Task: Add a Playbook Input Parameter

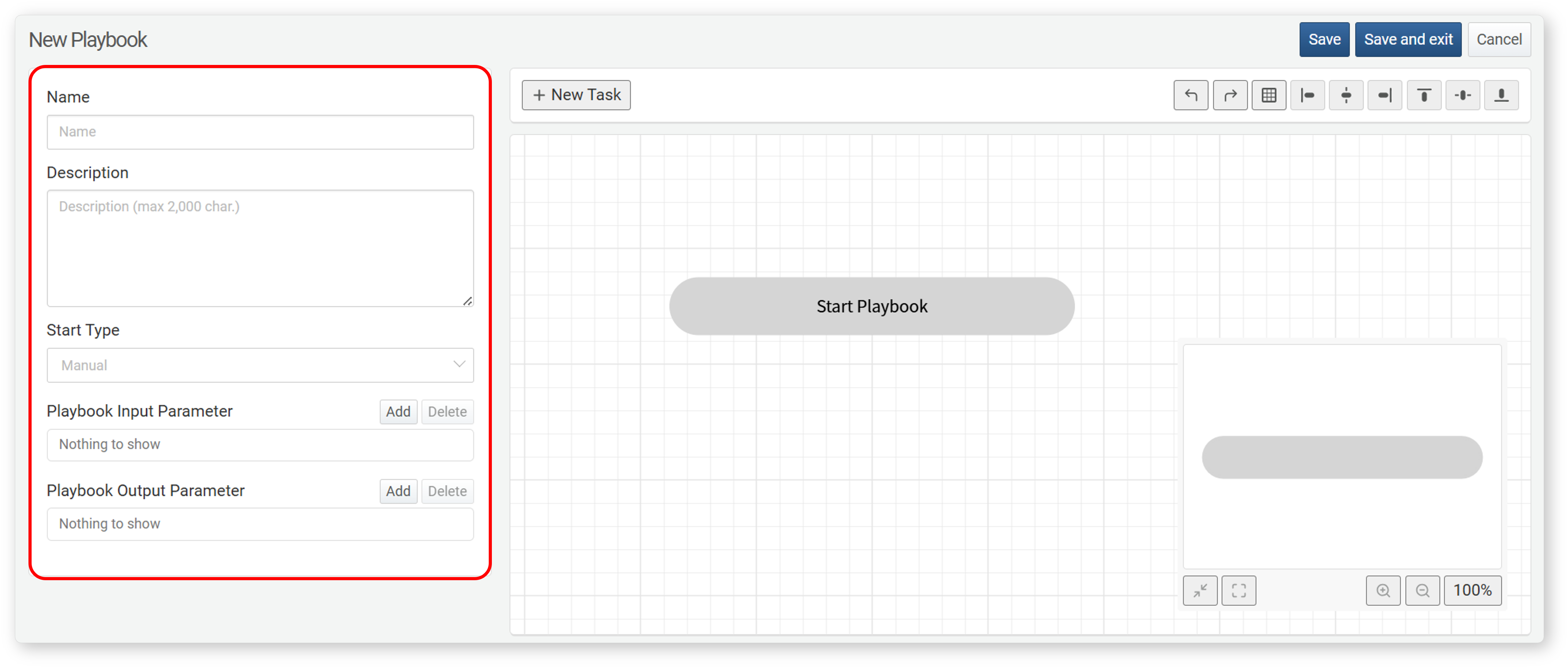Action: coord(398,412)
